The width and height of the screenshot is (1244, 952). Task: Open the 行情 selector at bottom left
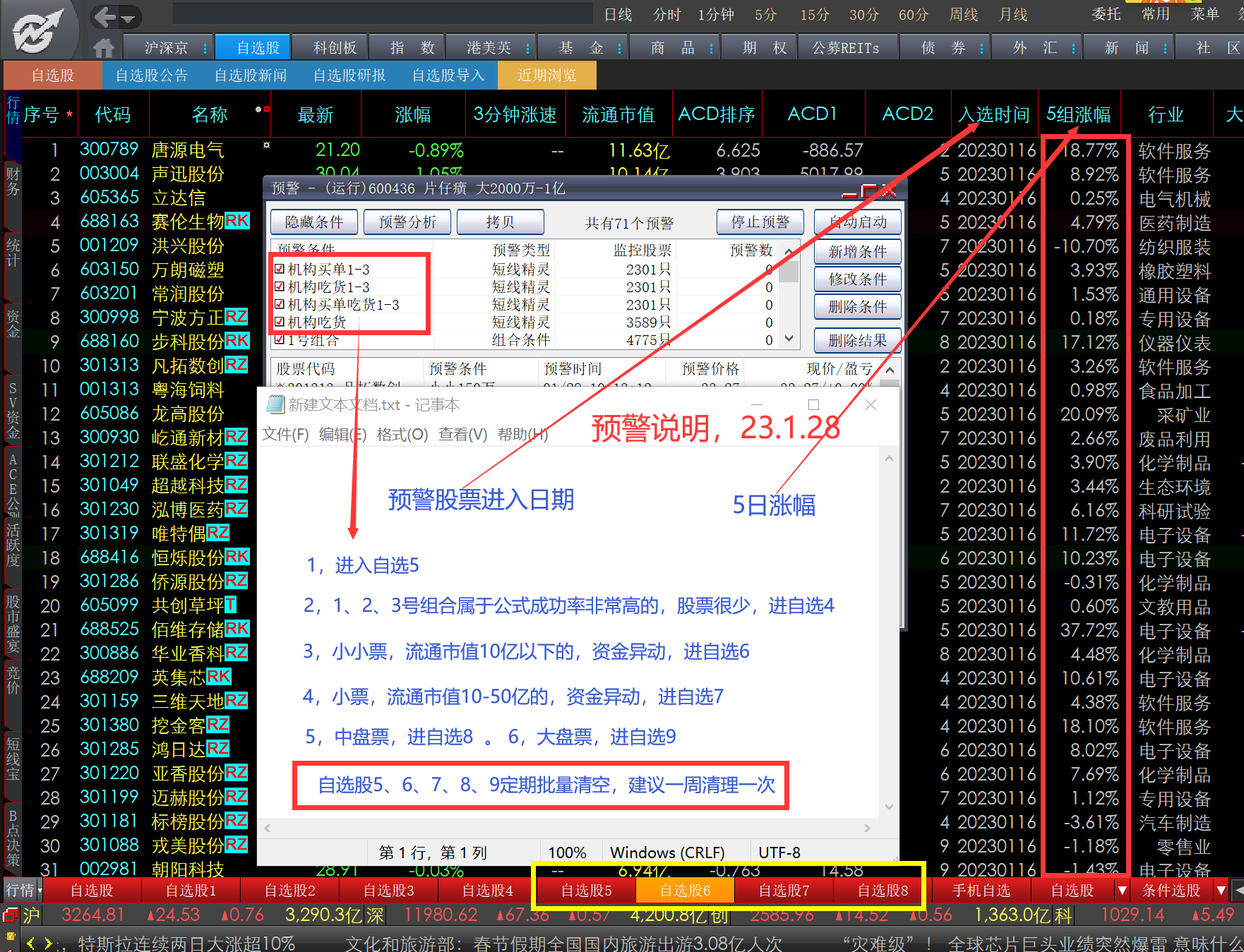(23, 890)
